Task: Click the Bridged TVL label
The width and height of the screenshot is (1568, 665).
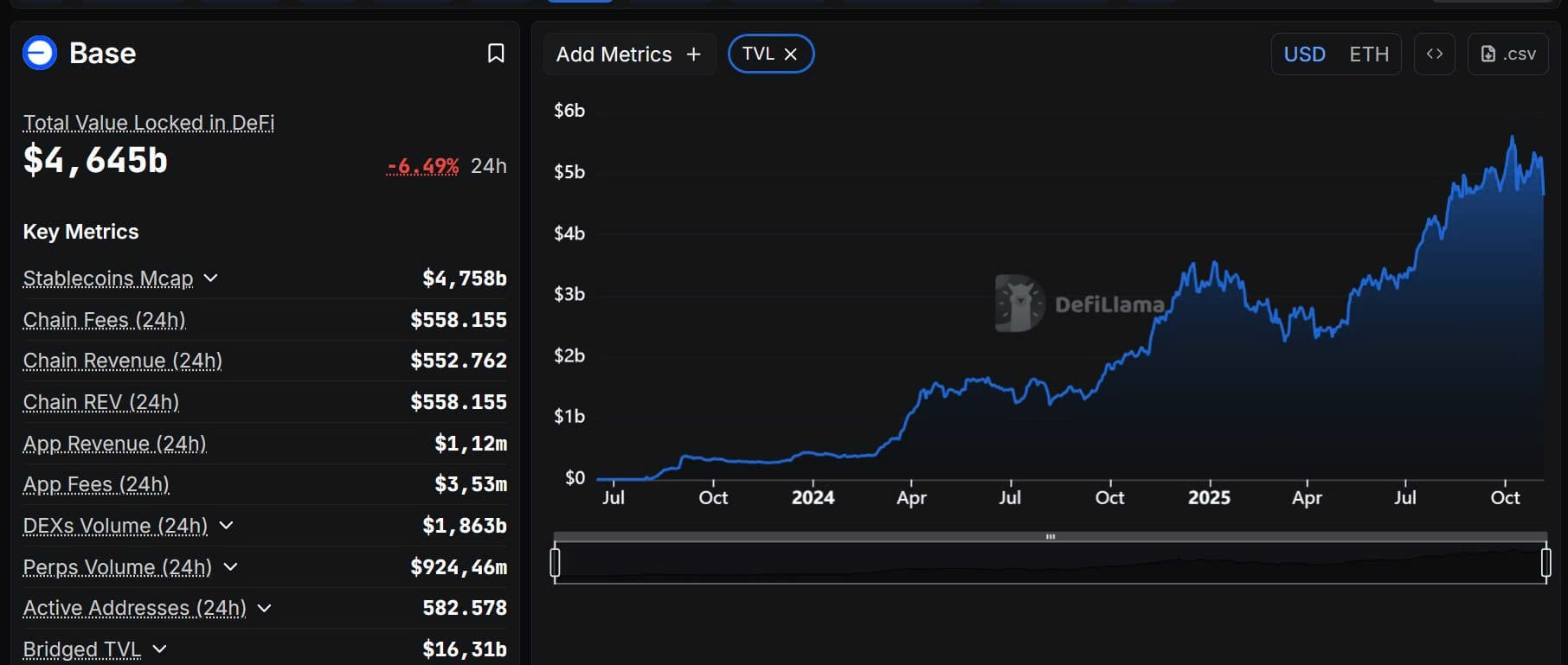Action: [82, 649]
